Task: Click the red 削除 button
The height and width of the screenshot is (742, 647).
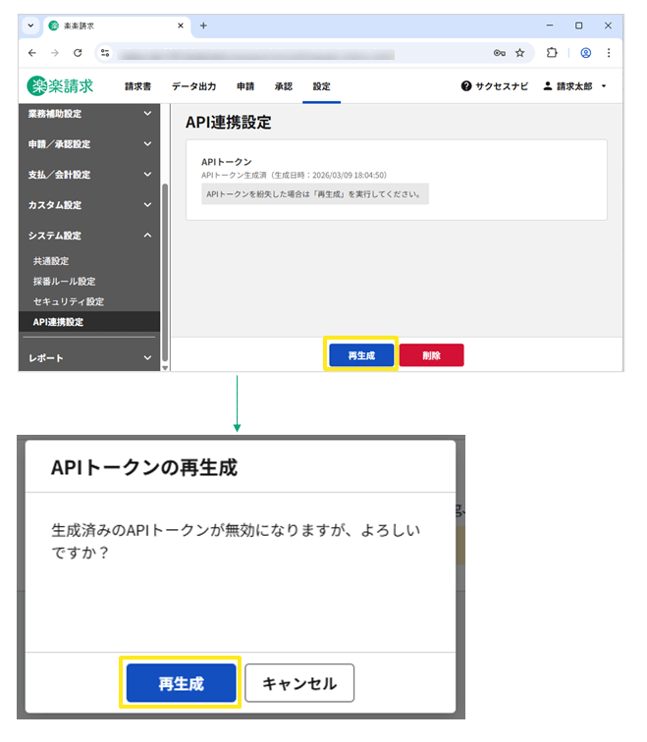Action: pos(431,355)
